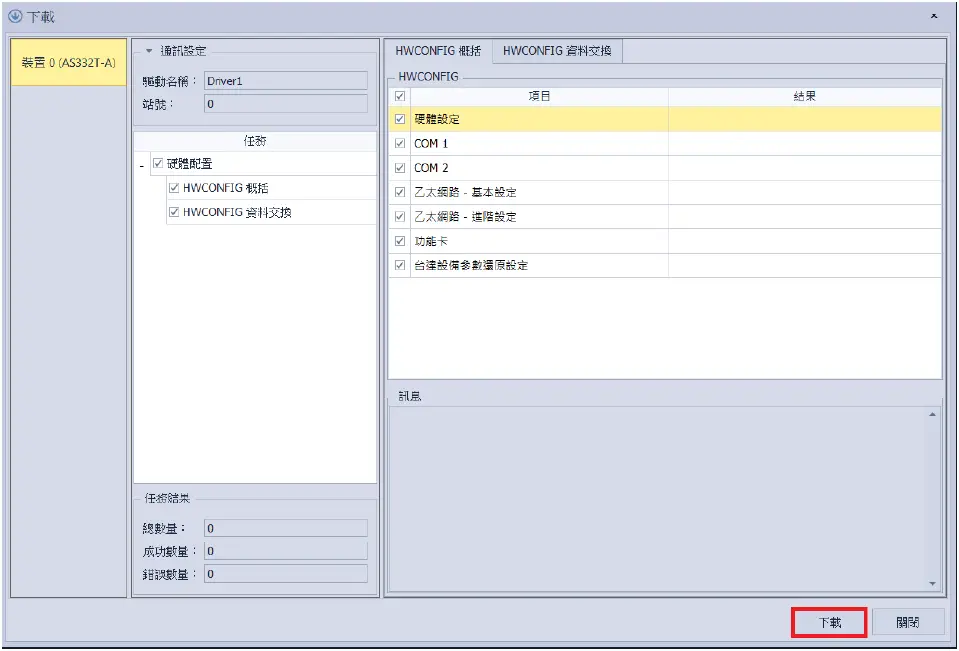Uncheck the 台達設備參數還原設定 item
Image resolution: width=959 pixels, height=651 pixels.
coord(400,265)
